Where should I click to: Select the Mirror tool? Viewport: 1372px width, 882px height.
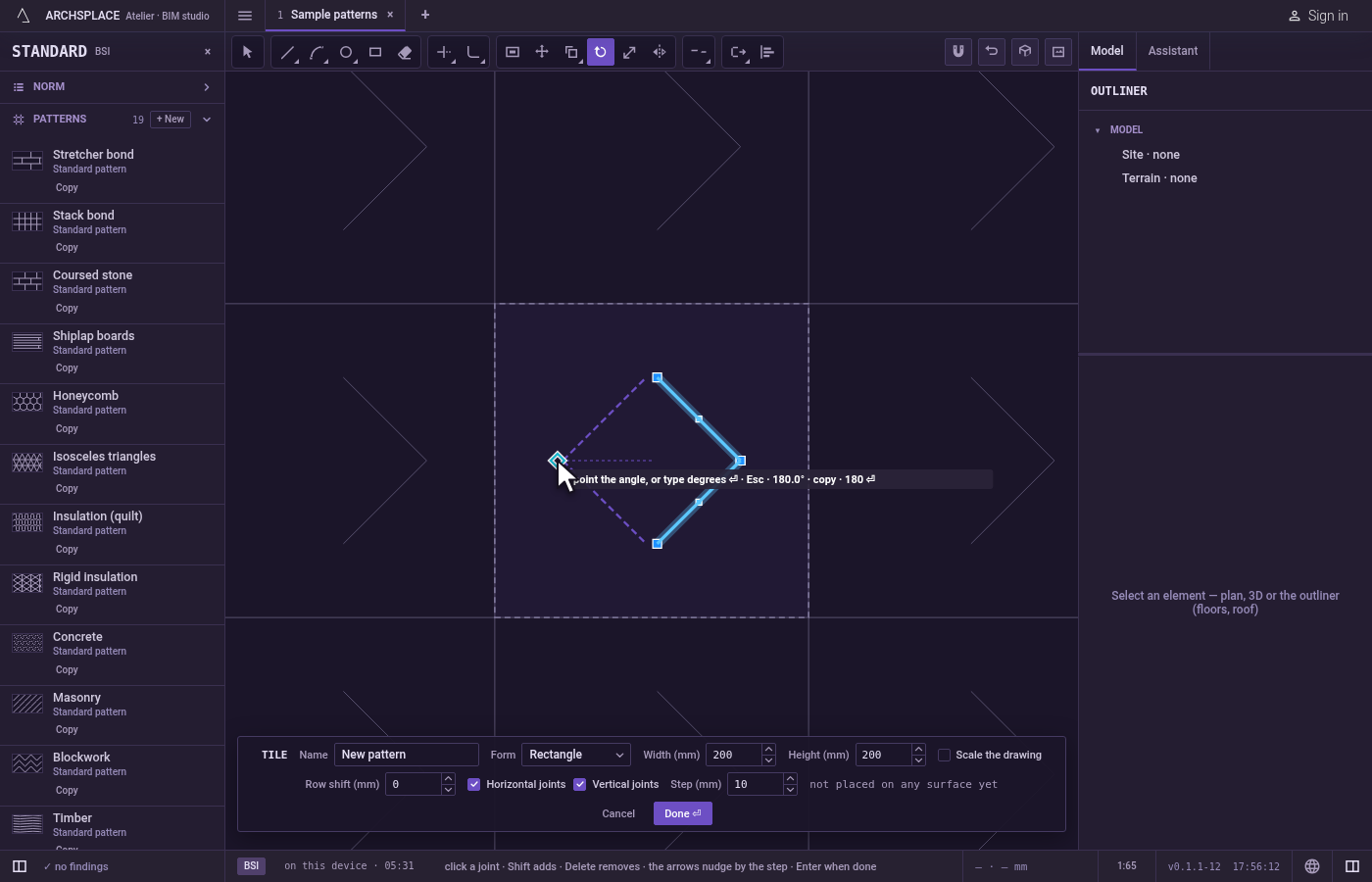pyautogui.click(x=660, y=52)
